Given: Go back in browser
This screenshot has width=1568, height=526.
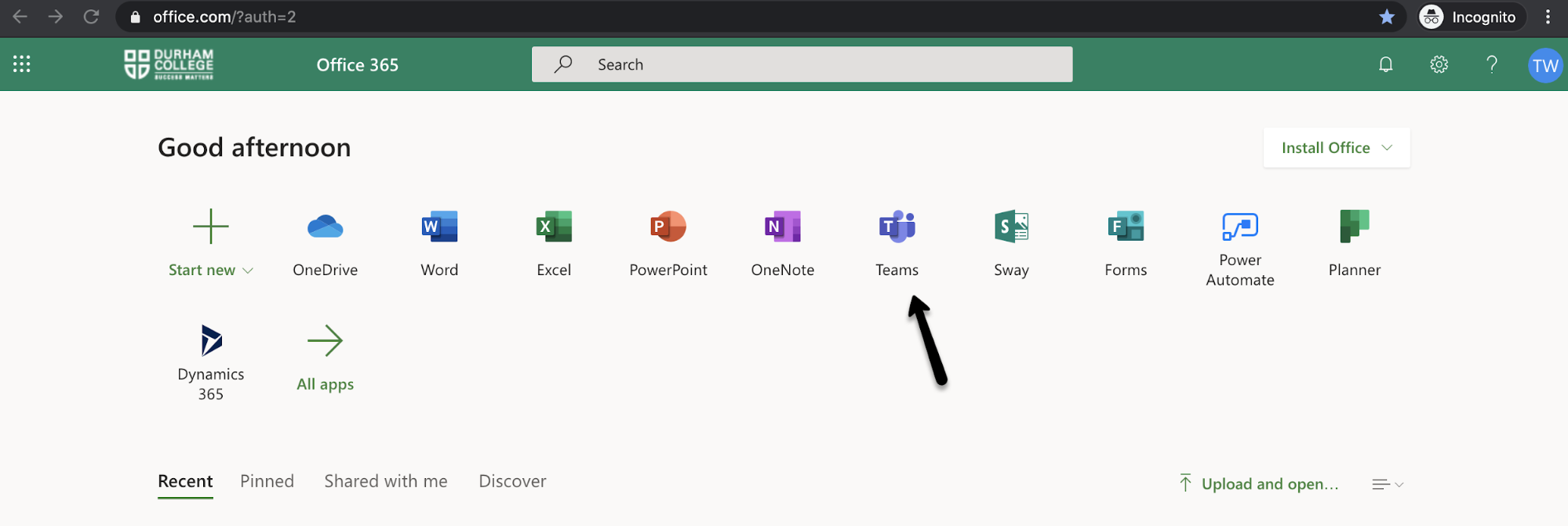Looking at the screenshot, I should 20,16.
